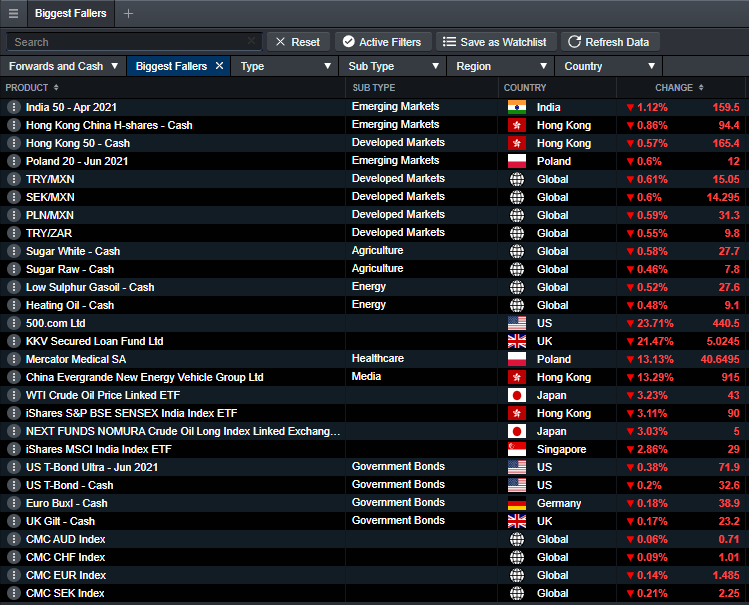
Task: Open row menu for Sugar White - Cash
Action: (x=14, y=251)
